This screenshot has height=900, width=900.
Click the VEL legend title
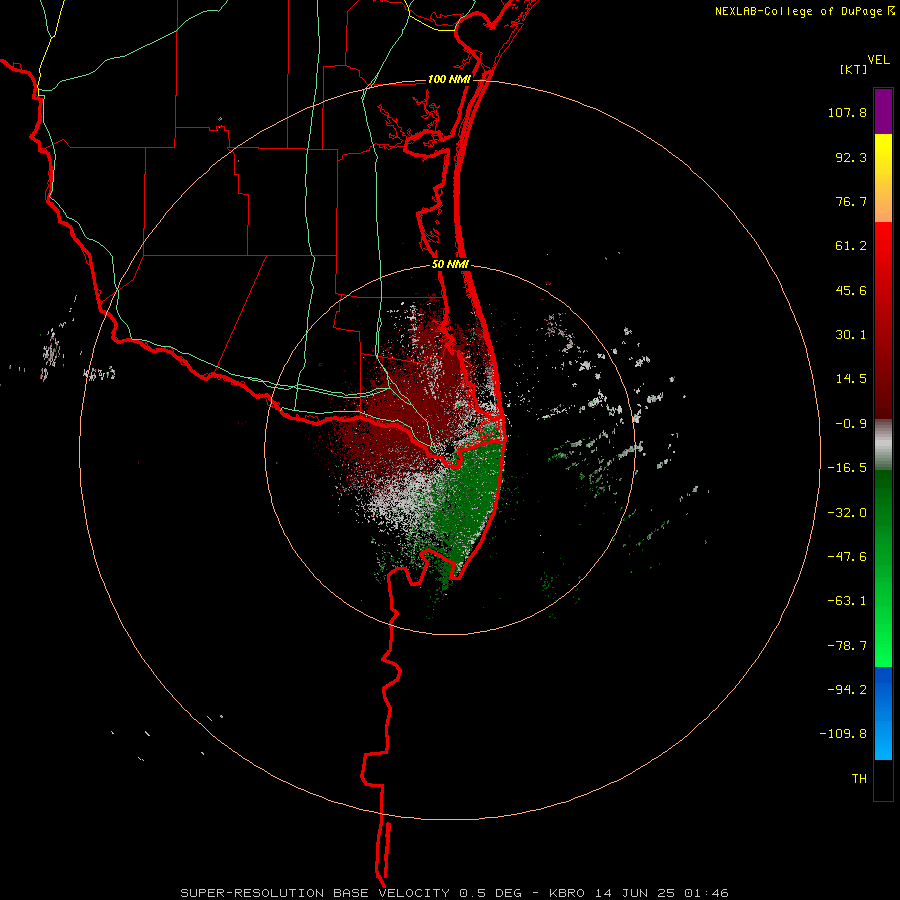[x=878, y=60]
